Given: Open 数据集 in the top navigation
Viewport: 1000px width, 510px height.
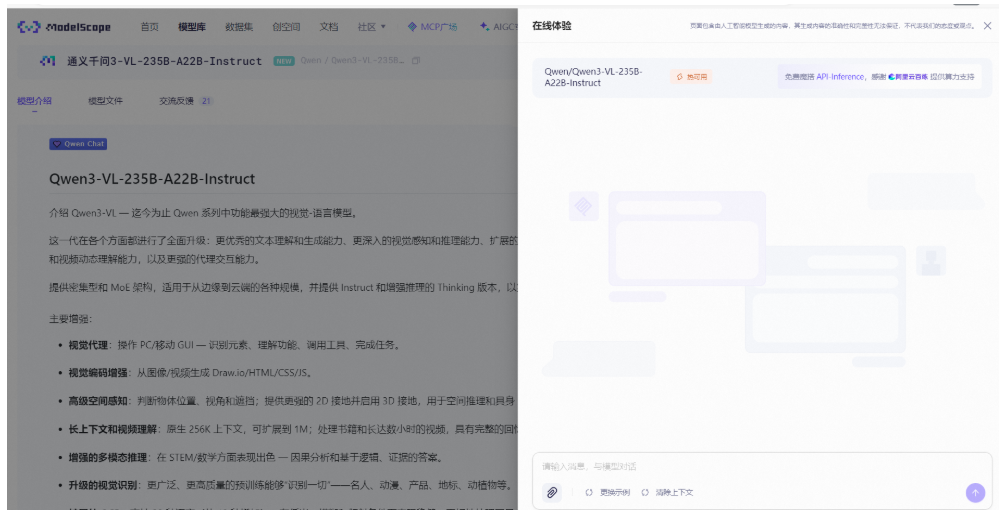Looking at the screenshot, I should point(239,27).
